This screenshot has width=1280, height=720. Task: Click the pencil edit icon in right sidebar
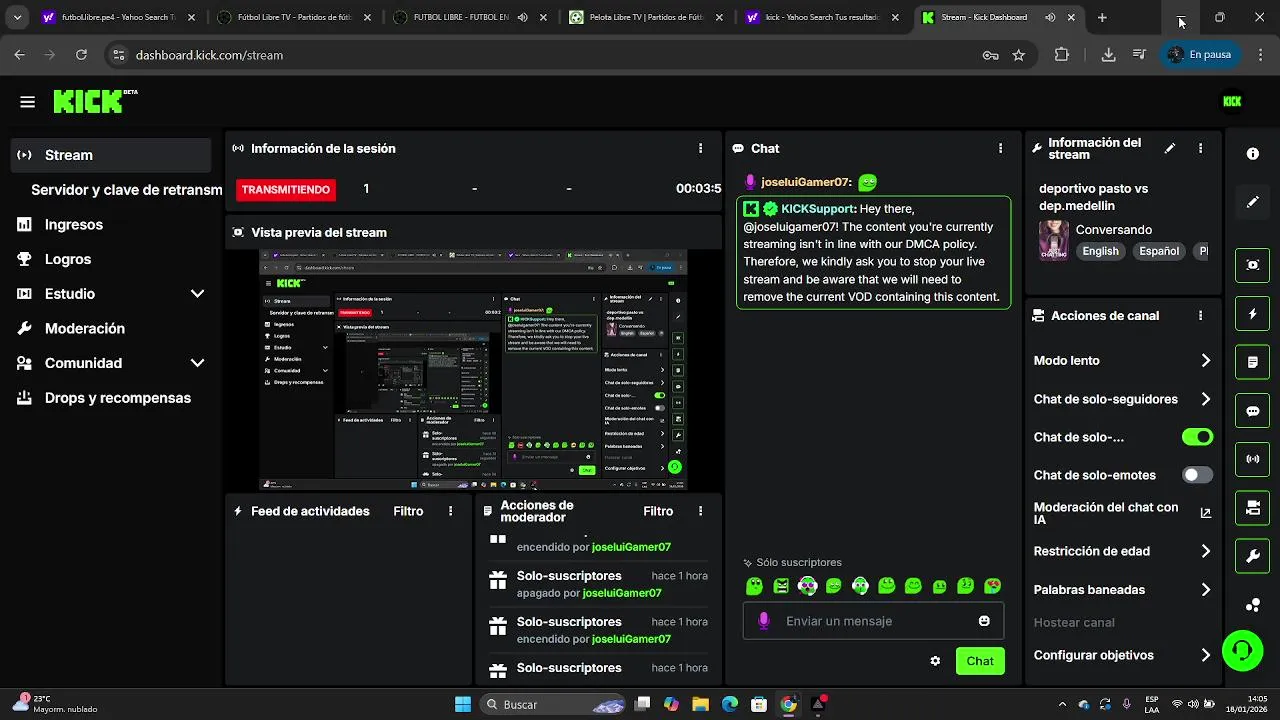pos(1253,202)
